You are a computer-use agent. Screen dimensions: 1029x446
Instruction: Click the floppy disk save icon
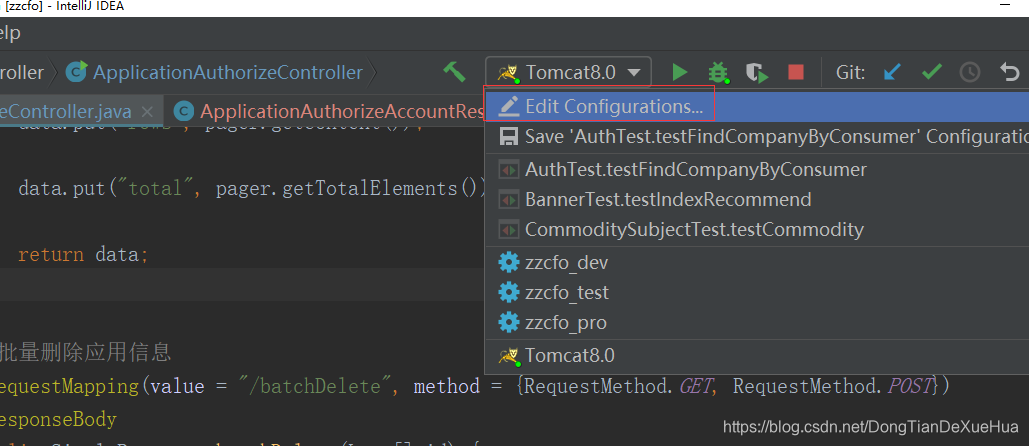pyautogui.click(x=509, y=136)
